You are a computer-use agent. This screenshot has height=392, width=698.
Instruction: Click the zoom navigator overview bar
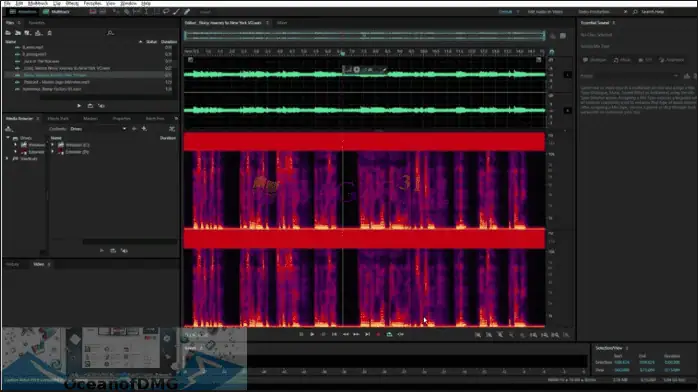pos(365,36)
